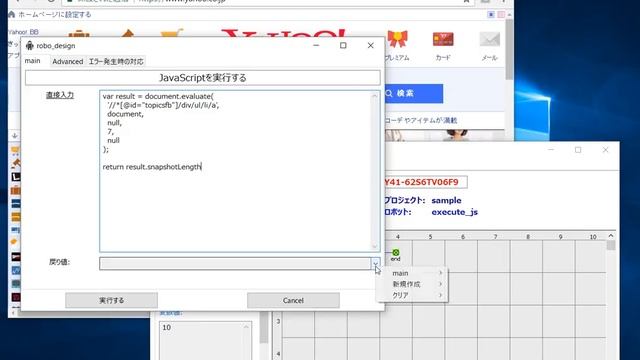Click the black L icon in Yahoo sidebar
Image resolution: width=640 pixels, height=360 pixels.
[x=16, y=177]
